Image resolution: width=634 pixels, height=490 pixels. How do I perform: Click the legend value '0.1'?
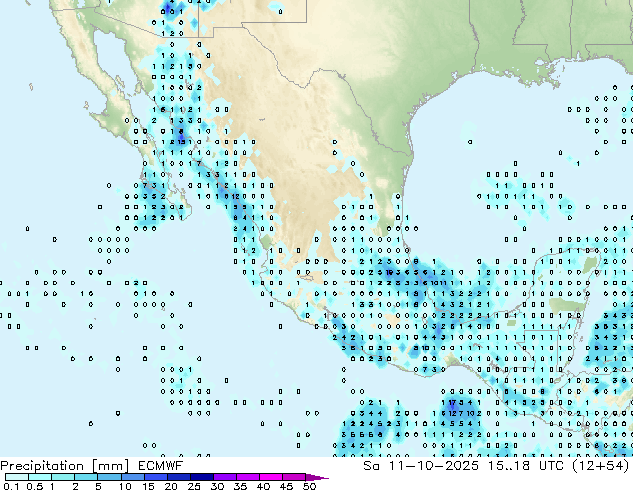(x=12, y=486)
